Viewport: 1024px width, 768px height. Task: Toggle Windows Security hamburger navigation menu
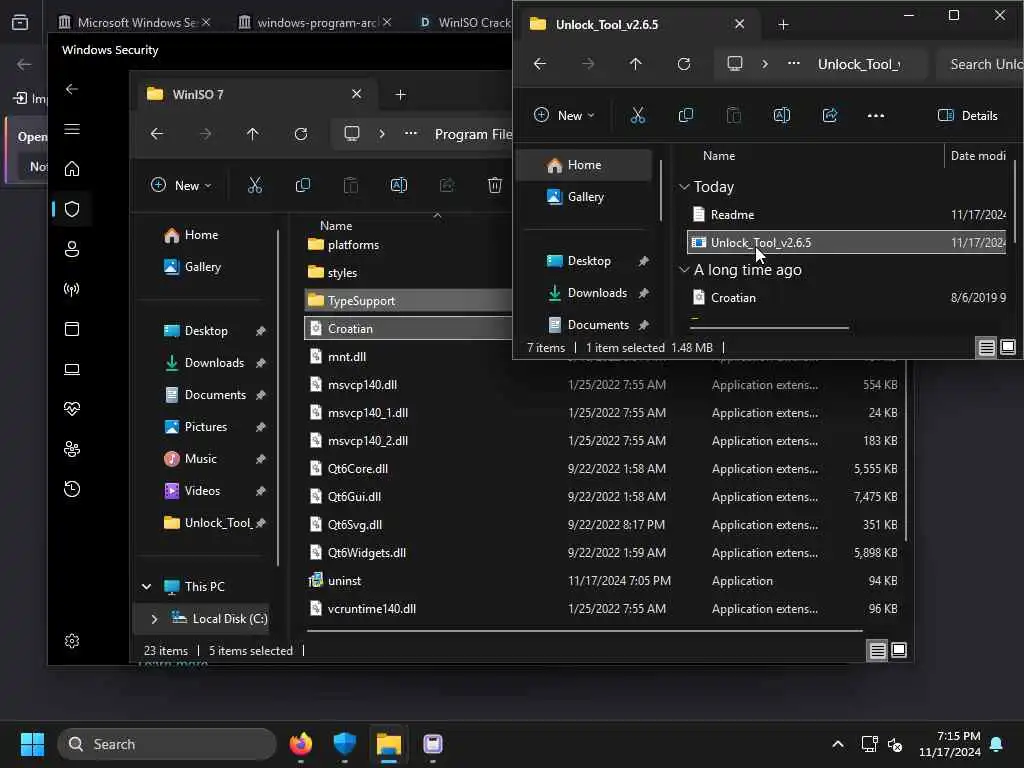point(72,129)
